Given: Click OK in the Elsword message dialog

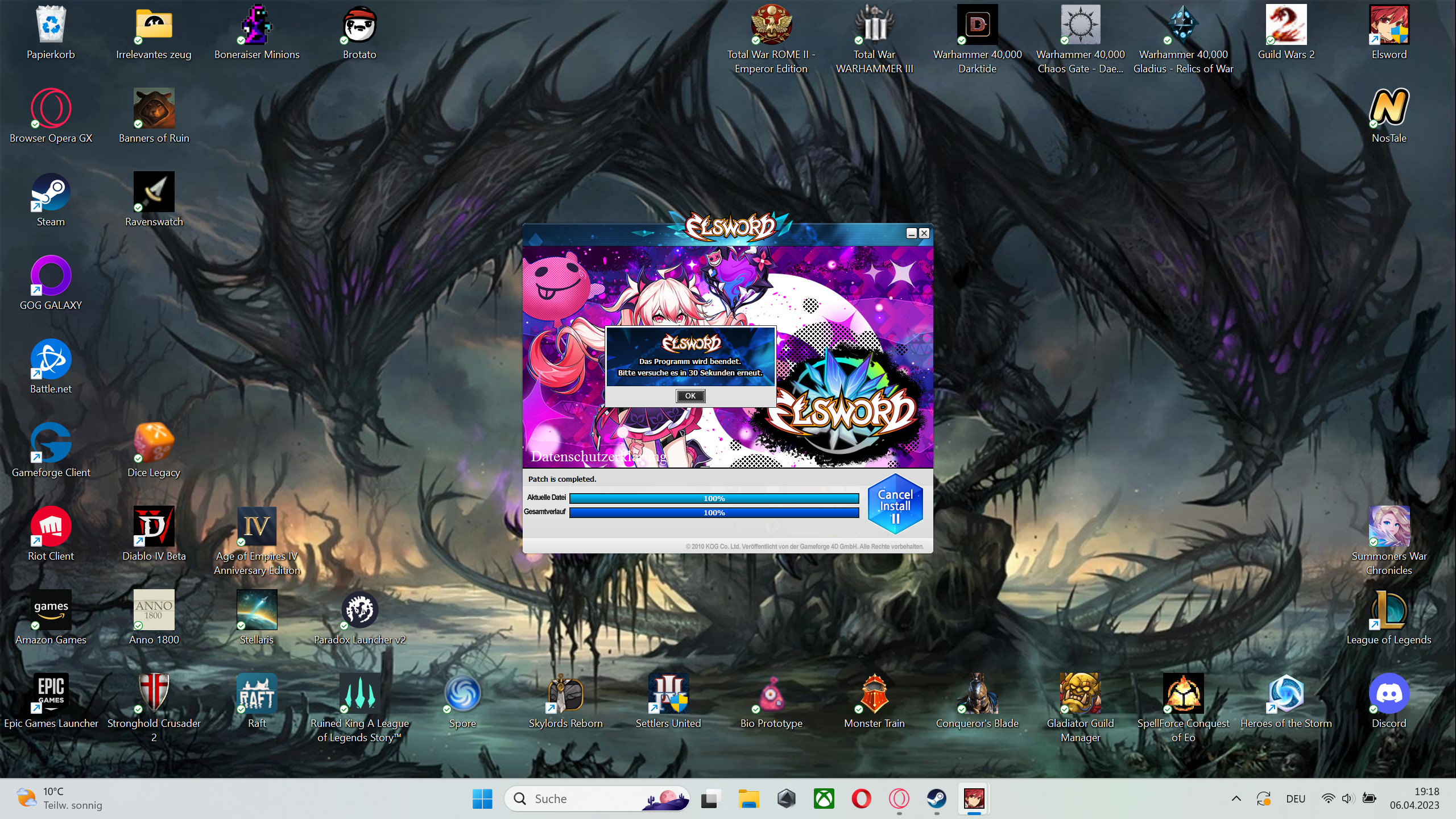Looking at the screenshot, I should 690,396.
